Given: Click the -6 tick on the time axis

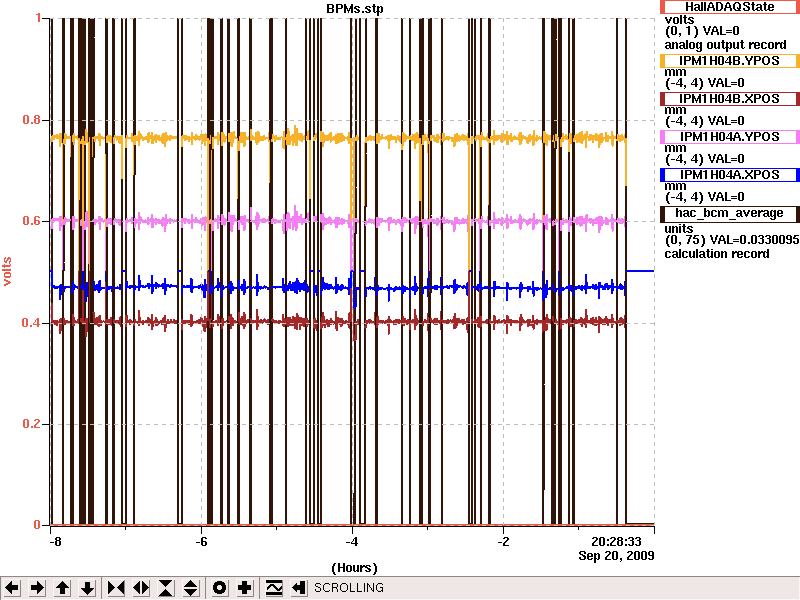Looking at the screenshot, I should point(202,541).
